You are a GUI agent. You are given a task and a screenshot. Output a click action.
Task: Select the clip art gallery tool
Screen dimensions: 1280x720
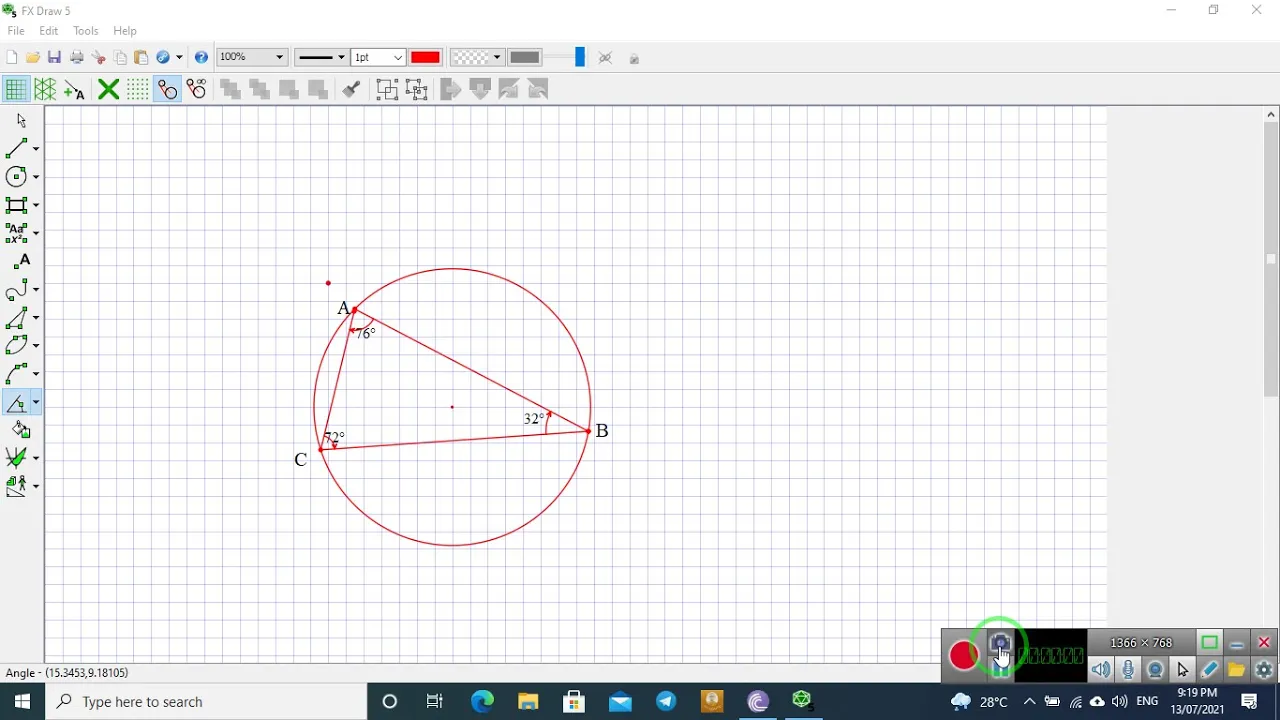[x=17, y=486]
